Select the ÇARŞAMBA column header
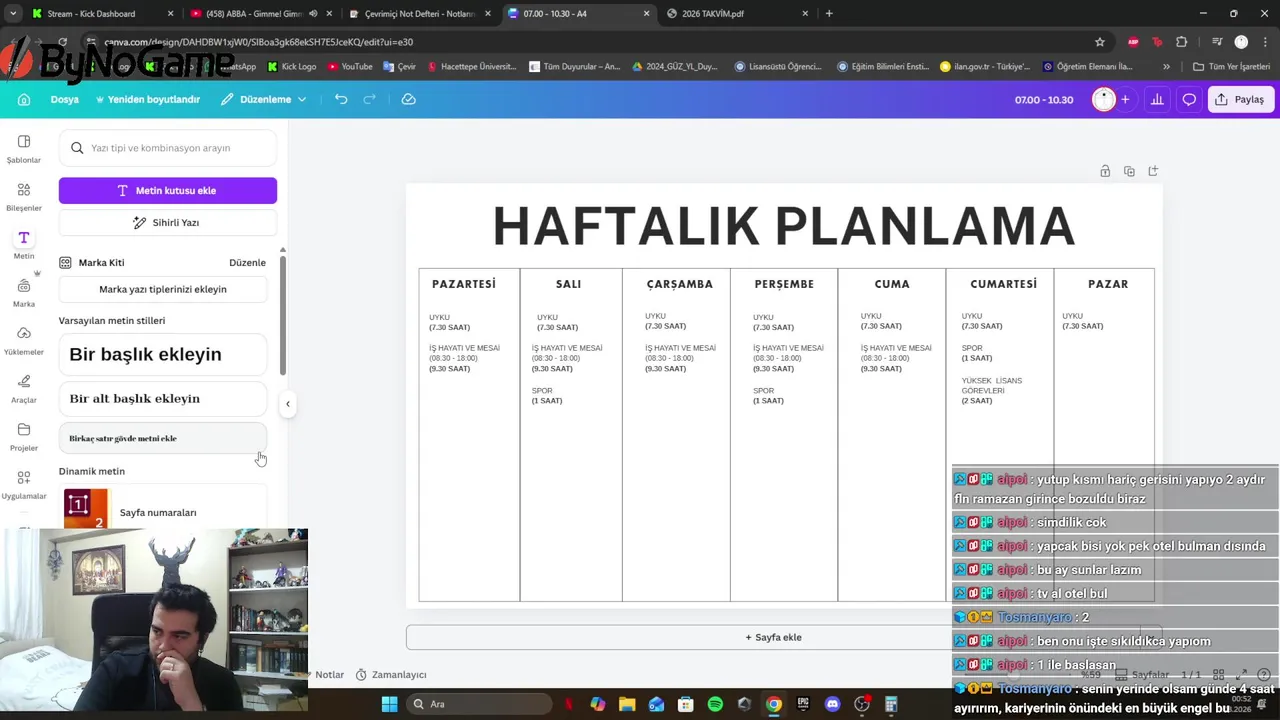 pyautogui.click(x=680, y=284)
